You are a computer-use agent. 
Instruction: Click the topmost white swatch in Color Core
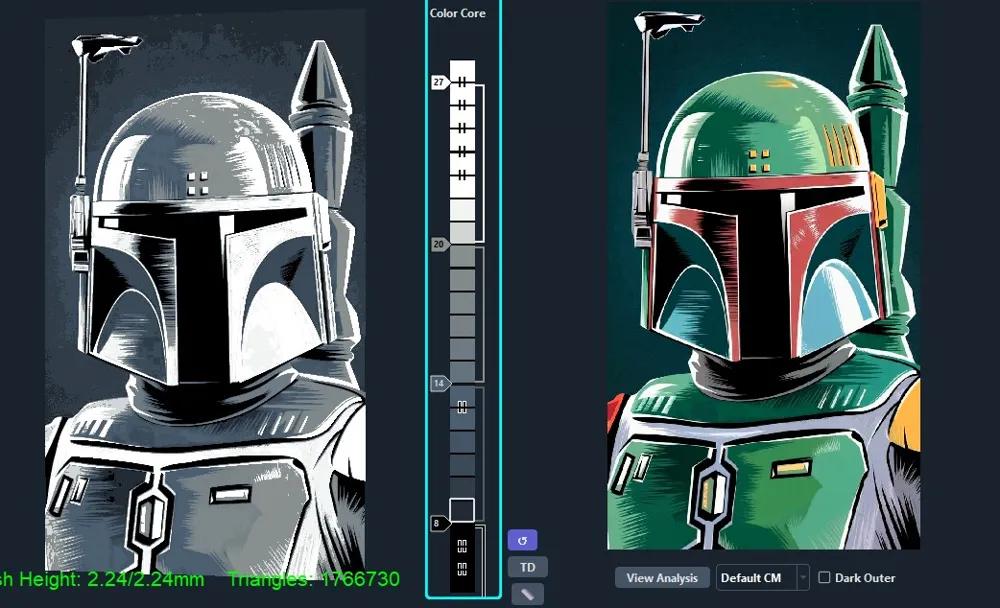462,71
